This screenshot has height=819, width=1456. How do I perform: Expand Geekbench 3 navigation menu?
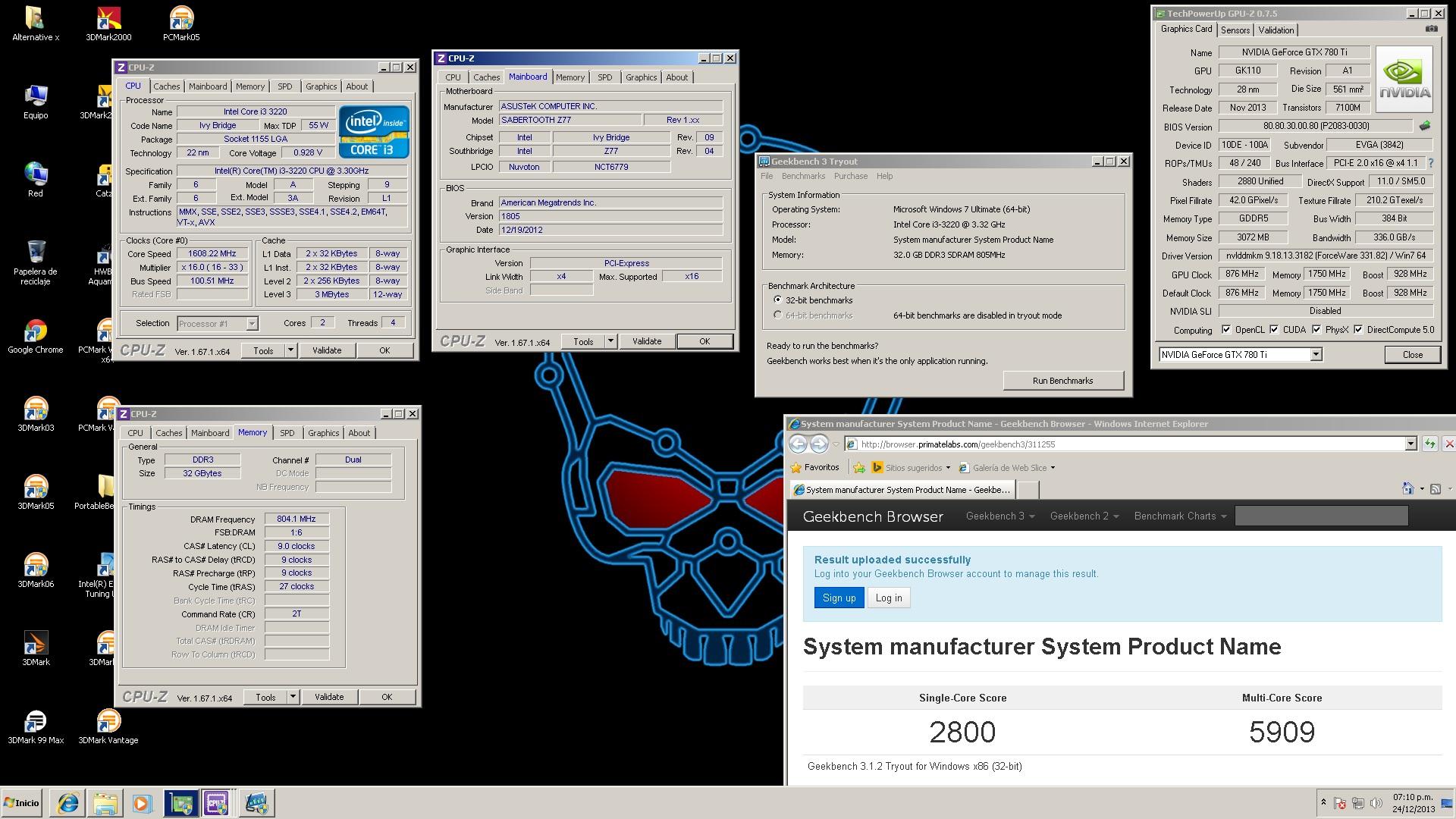(x=1000, y=516)
